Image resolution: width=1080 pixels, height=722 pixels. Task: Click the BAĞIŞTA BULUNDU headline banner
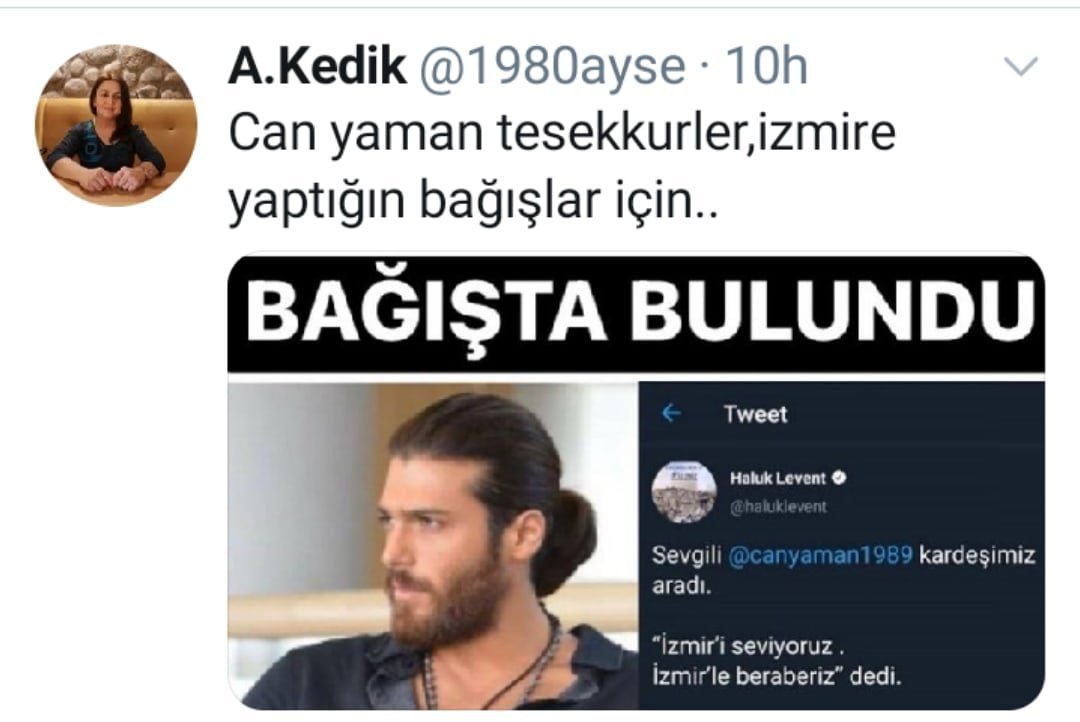click(636, 314)
